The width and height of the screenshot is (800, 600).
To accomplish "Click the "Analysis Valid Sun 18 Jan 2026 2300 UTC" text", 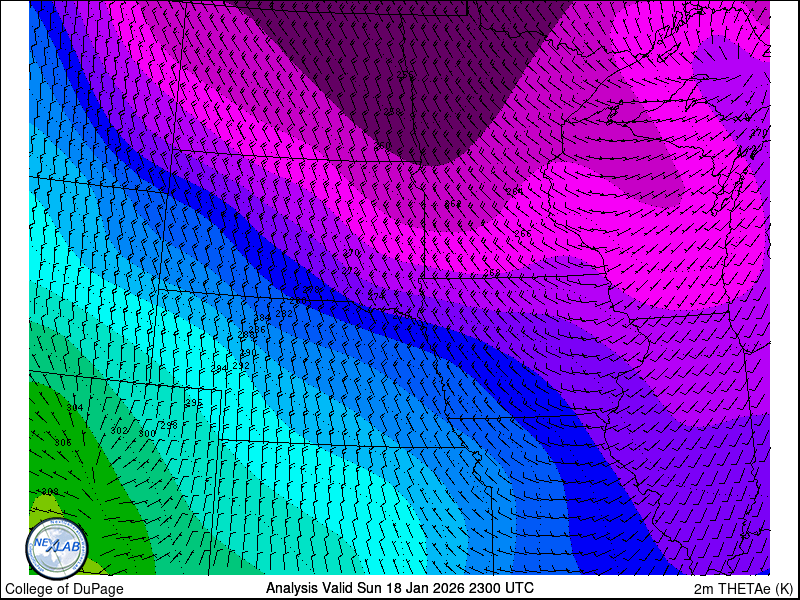I will tap(399, 587).
